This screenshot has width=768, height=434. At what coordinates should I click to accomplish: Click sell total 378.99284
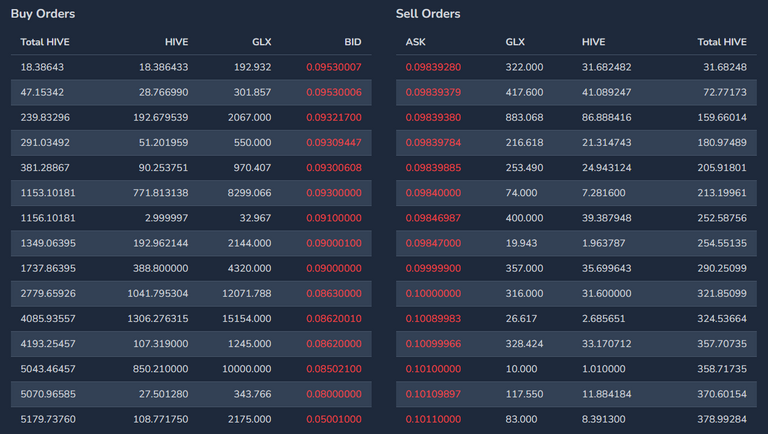point(722,419)
